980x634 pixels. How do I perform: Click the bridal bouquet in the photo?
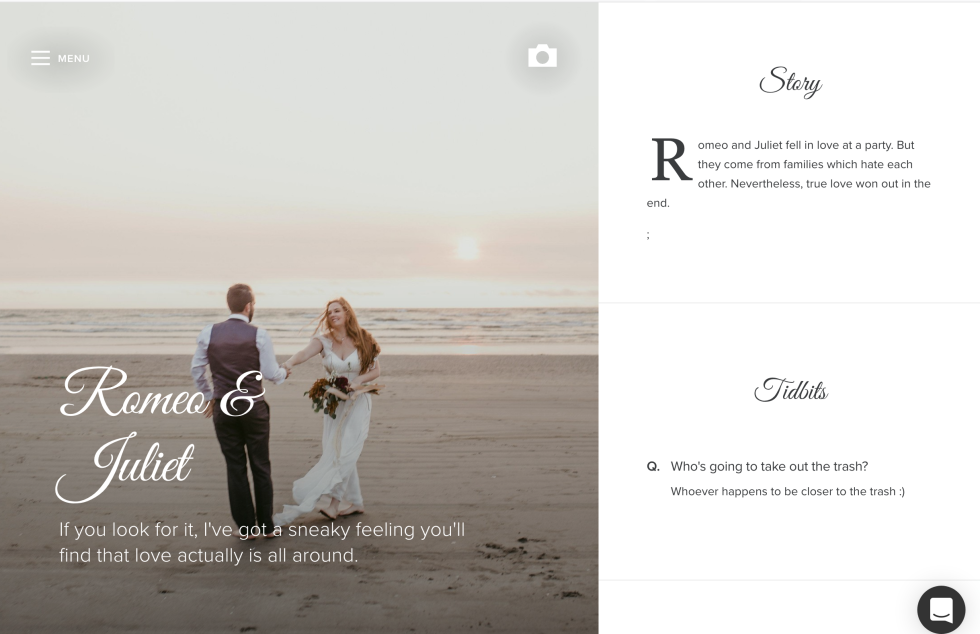pyautogui.click(x=329, y=393)
